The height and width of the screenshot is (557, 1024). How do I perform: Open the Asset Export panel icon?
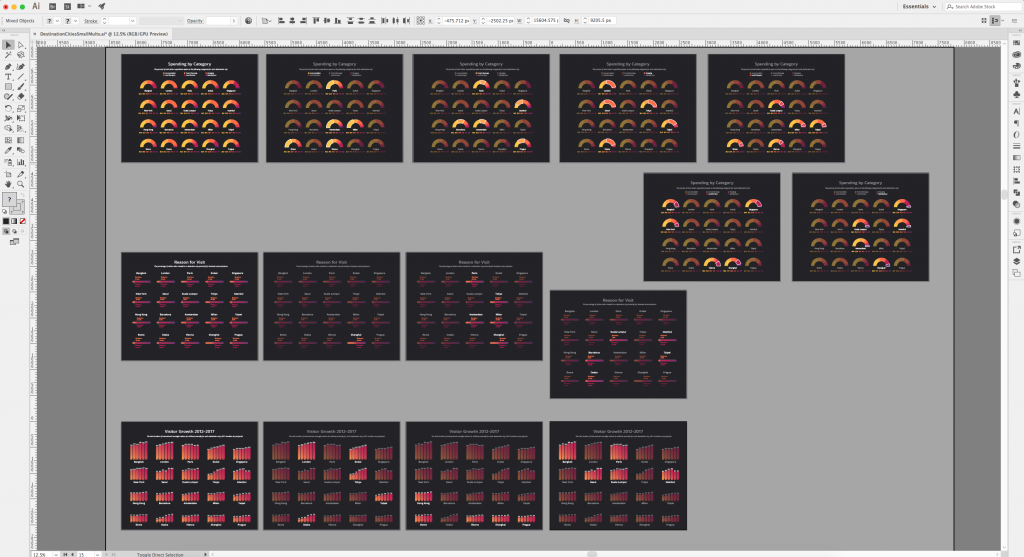tap(1017, 249)
